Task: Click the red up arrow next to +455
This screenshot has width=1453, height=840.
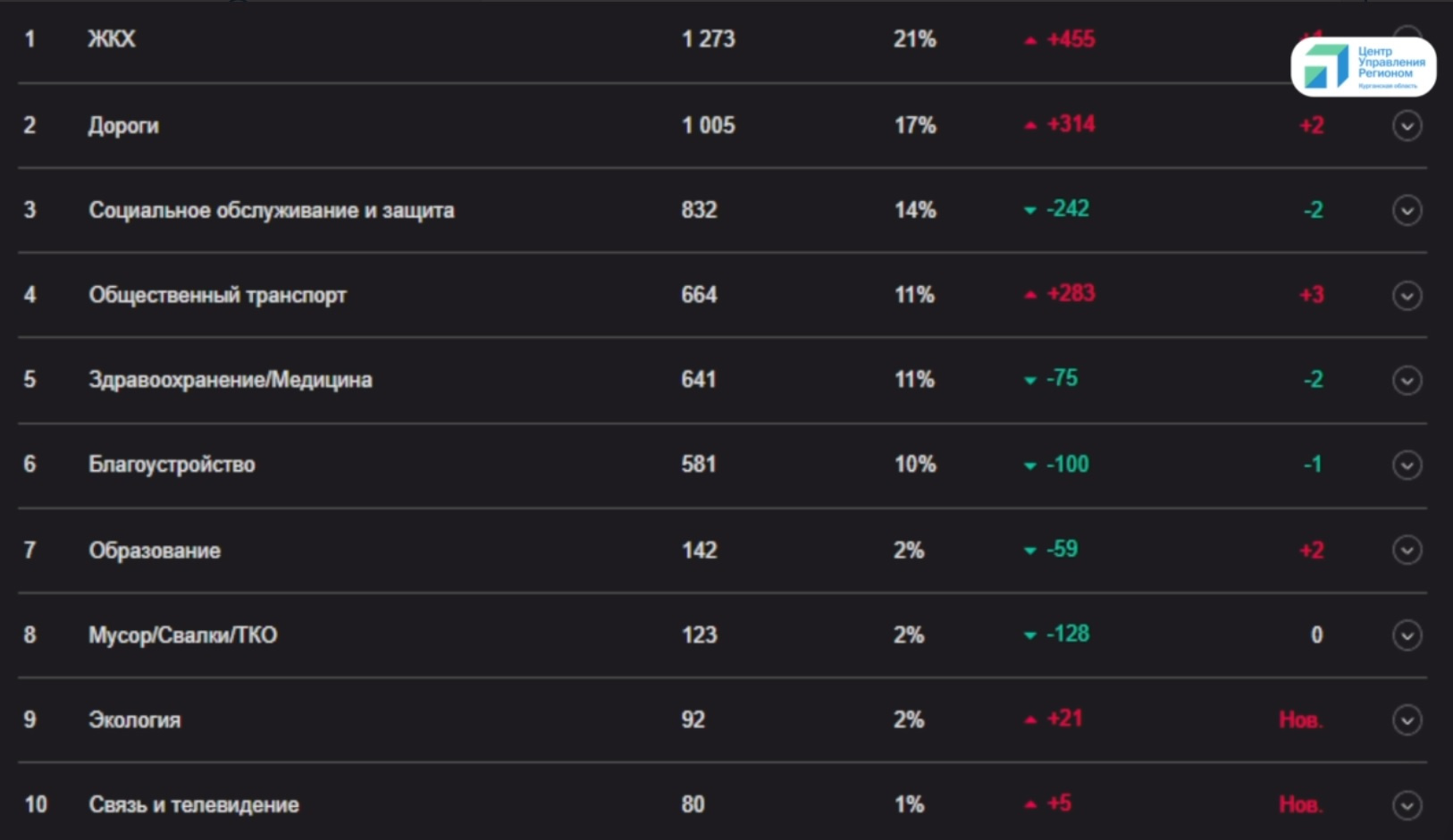Action: (x=1030, y=40)
